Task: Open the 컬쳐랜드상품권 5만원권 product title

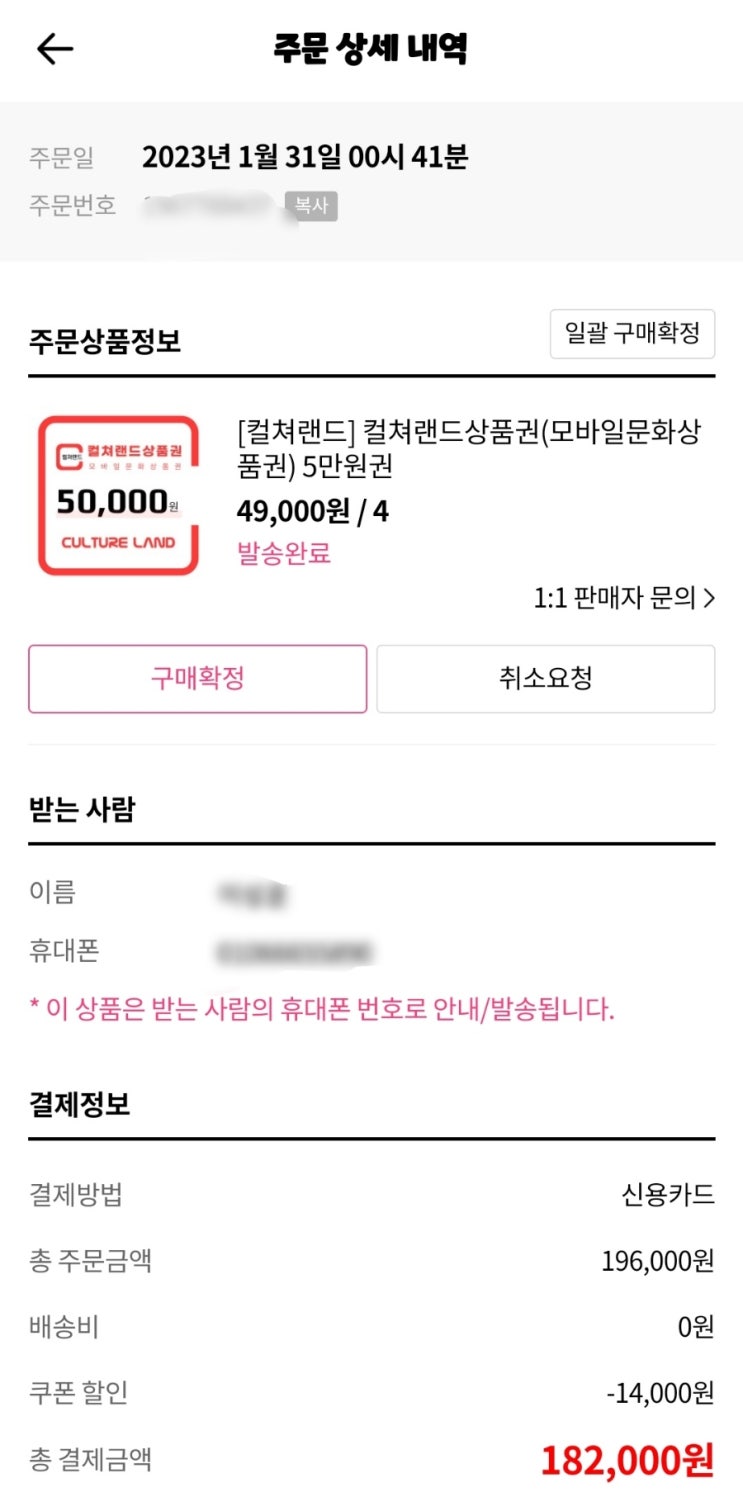Action: pos(469,450)
